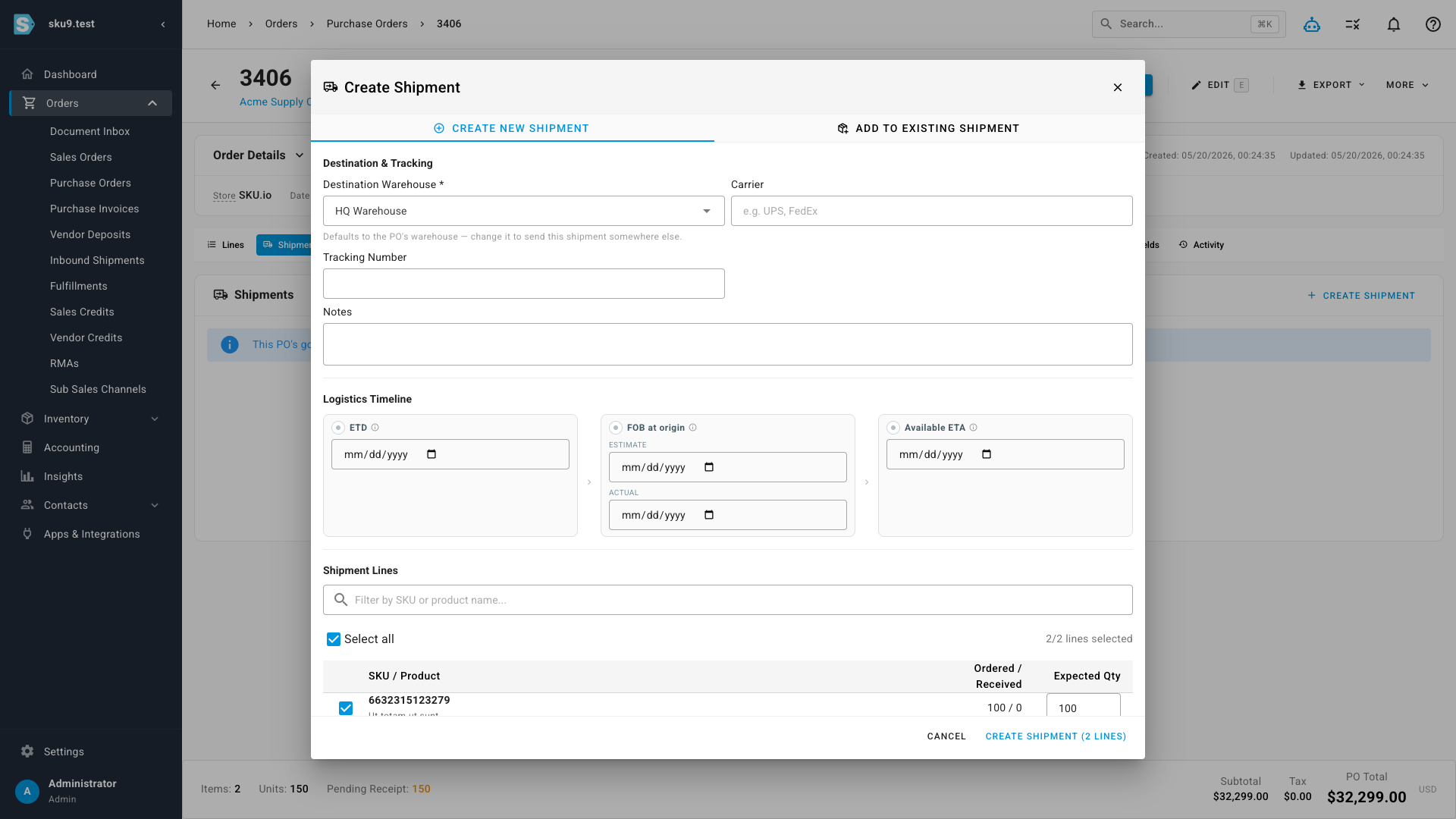Click the Accounting calculator icon
The image size is (1456, 819).
coord(27,447)
